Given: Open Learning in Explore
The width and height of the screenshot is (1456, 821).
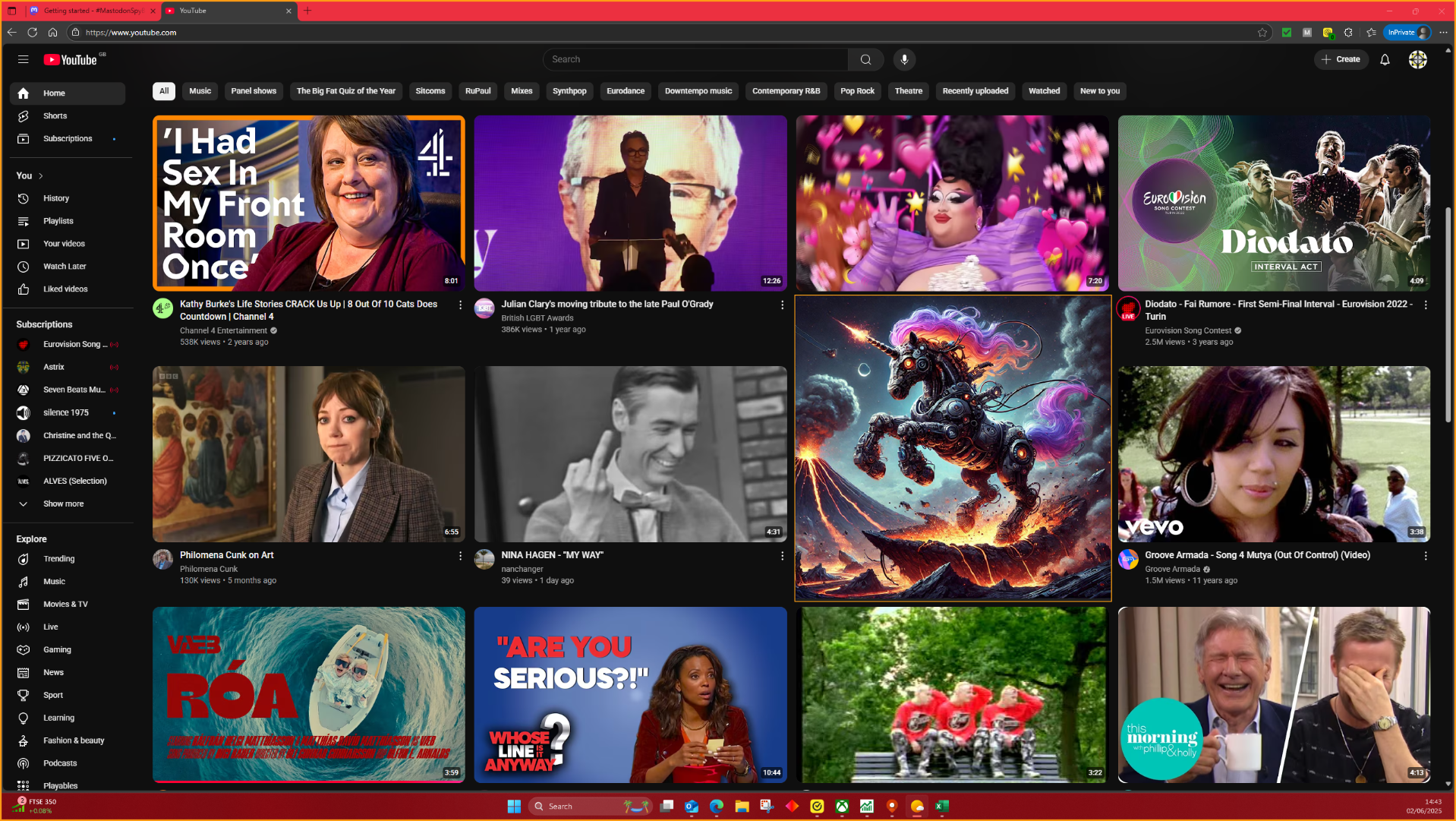Looking at the screenshot, I should point(68,718).
